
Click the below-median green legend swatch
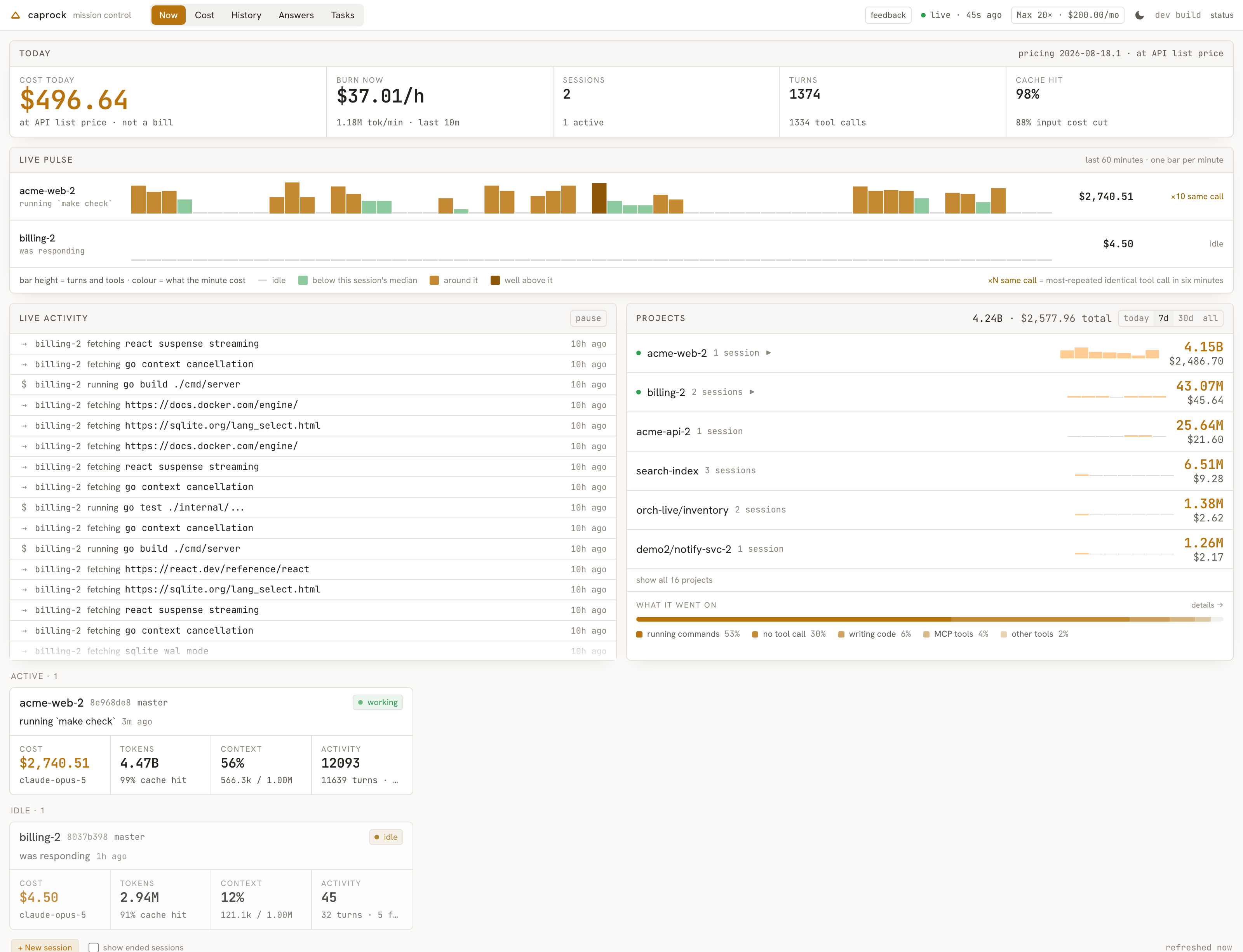click(x=303, y=280)
